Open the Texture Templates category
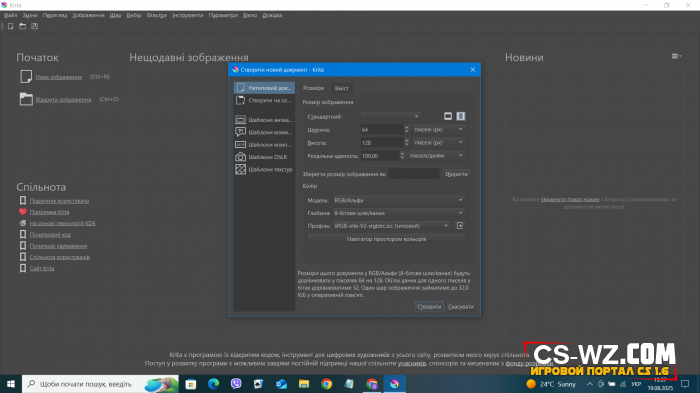 (264, 169)
